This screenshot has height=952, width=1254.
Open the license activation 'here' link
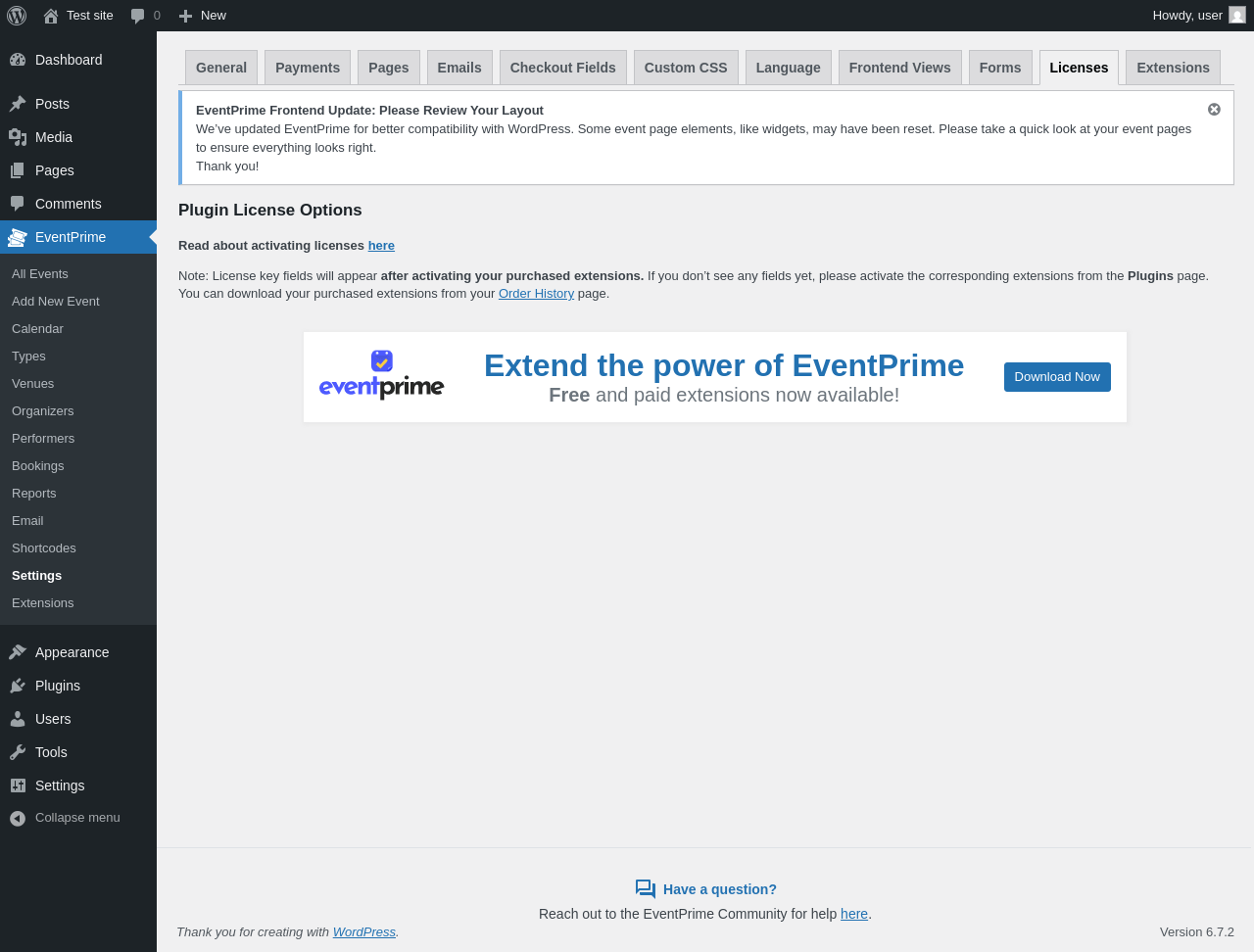point(381,246)
